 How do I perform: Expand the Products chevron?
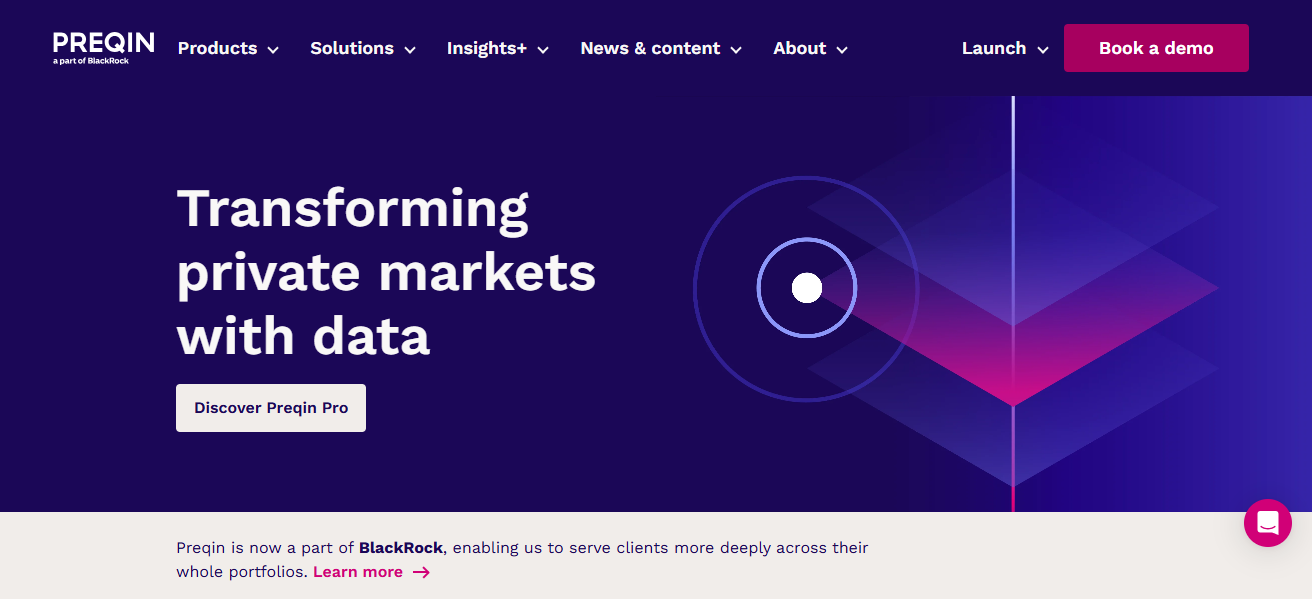[x=273, y=50]
